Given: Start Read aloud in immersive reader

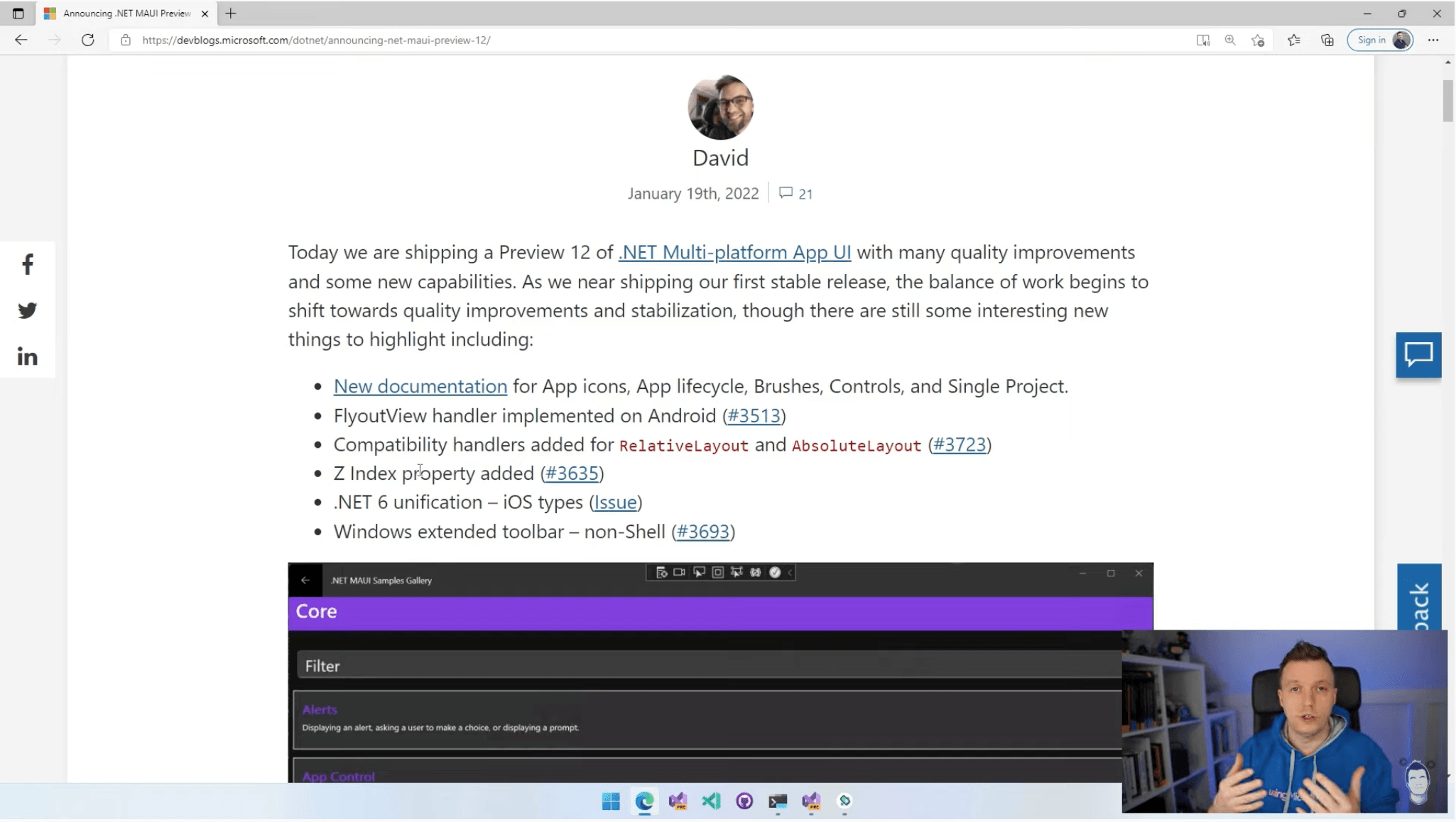Looking at the screenshot, I should coord(1202,40).
